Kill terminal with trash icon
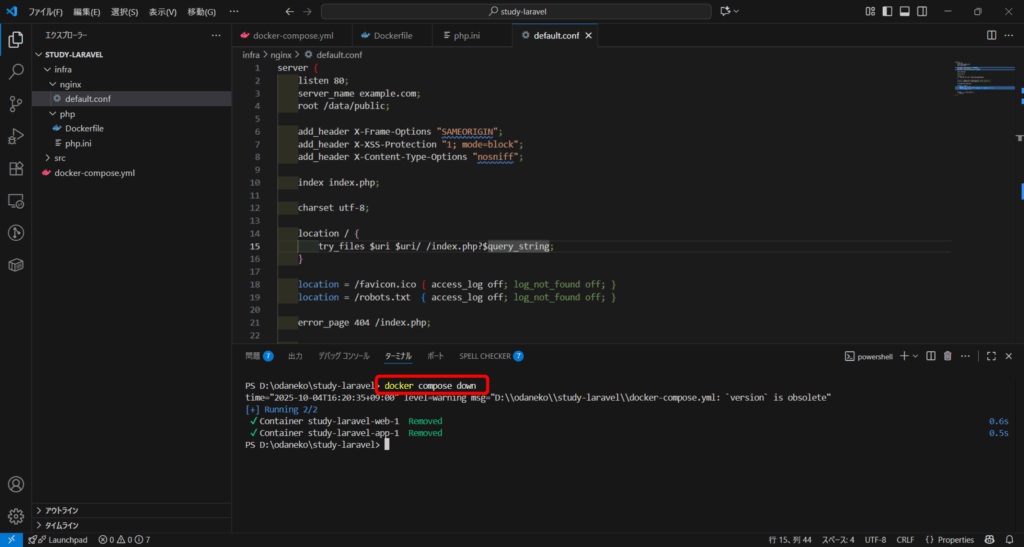This screenshot has width=1024, height=547. pos(947,356)
